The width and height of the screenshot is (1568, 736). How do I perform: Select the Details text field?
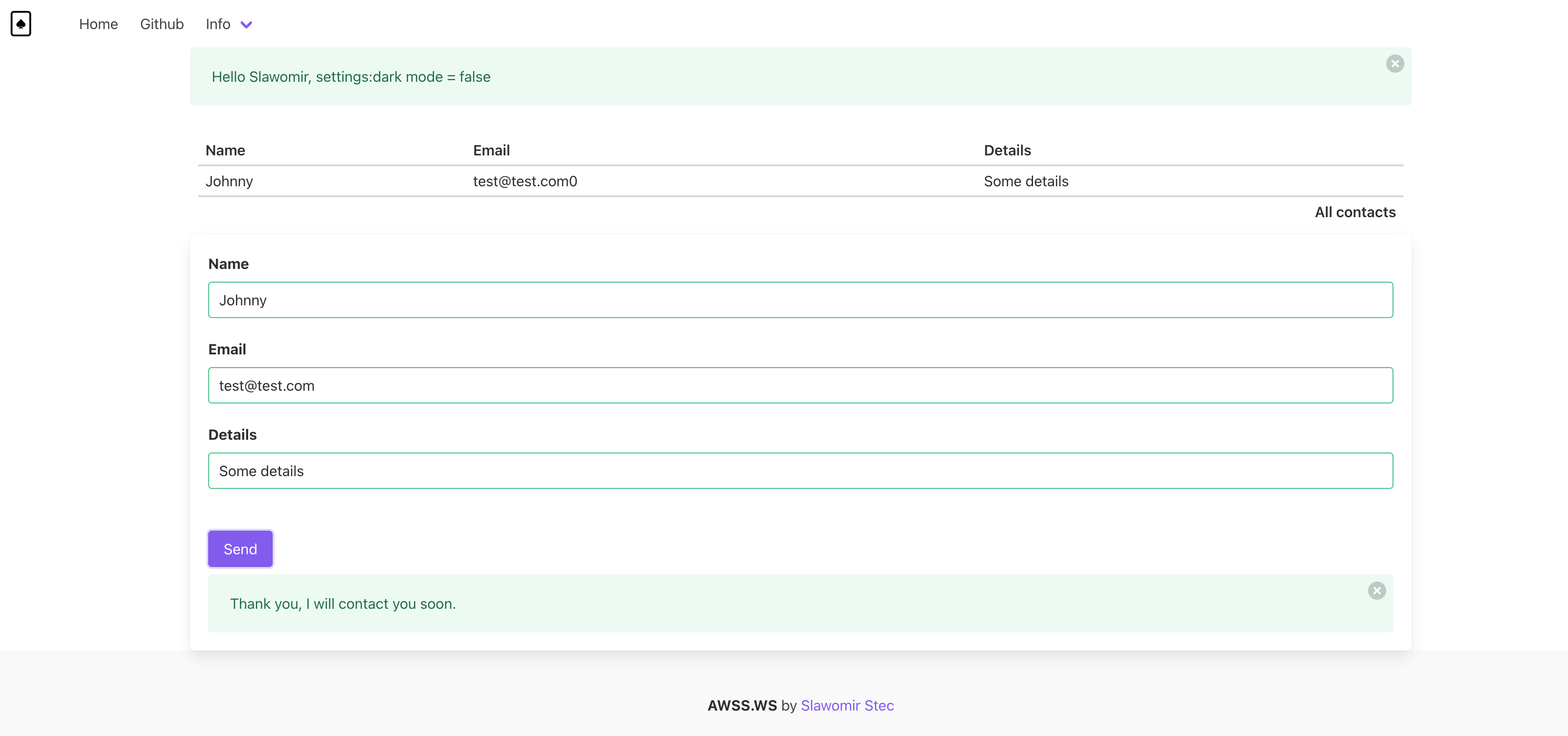(800, 471)
